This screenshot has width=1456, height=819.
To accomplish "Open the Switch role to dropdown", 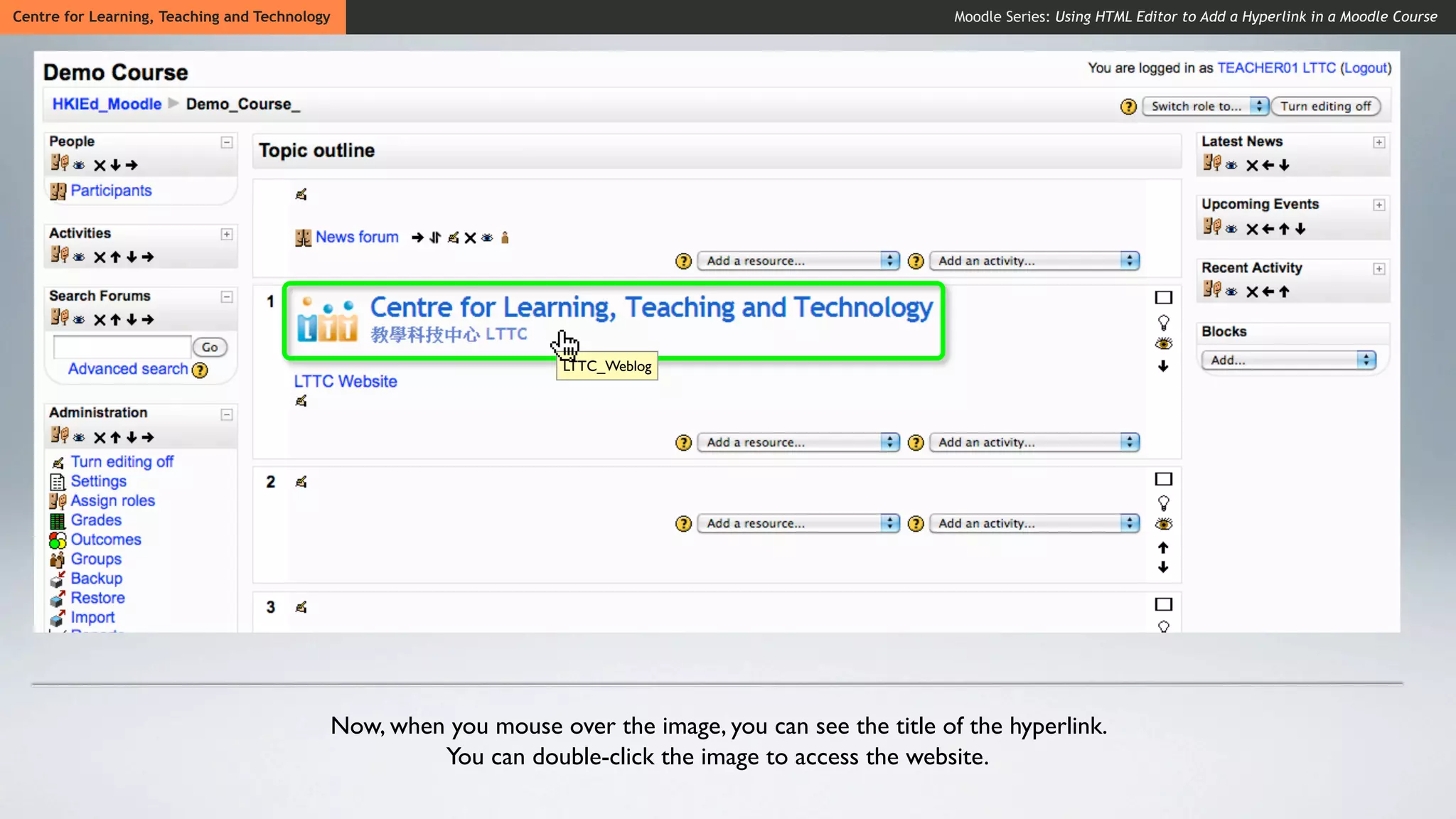I will click(1205, 107).
